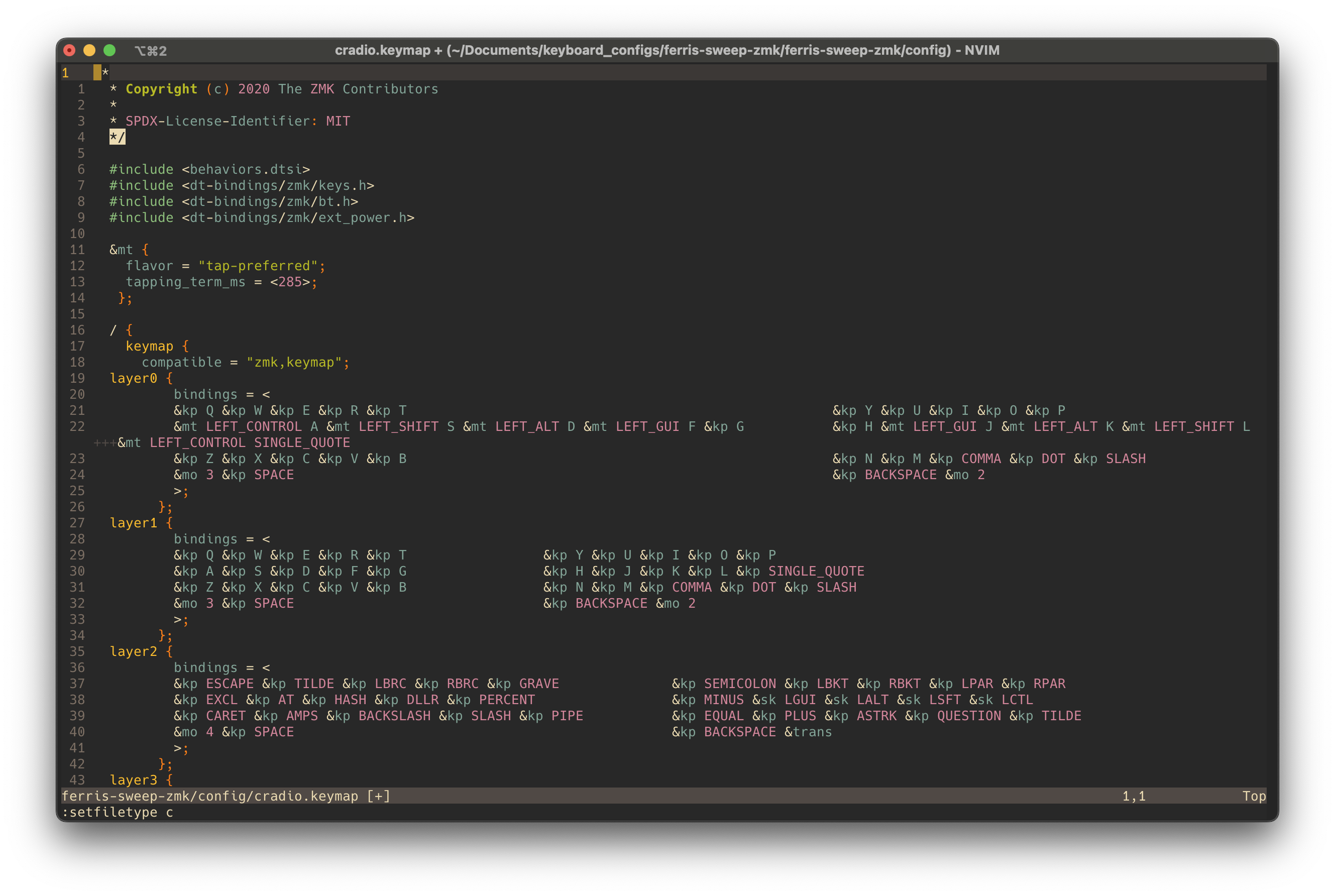Viewport: 1335px width, 896px height.
Task: Click the layer1 block label
Action: coord(133,523)
